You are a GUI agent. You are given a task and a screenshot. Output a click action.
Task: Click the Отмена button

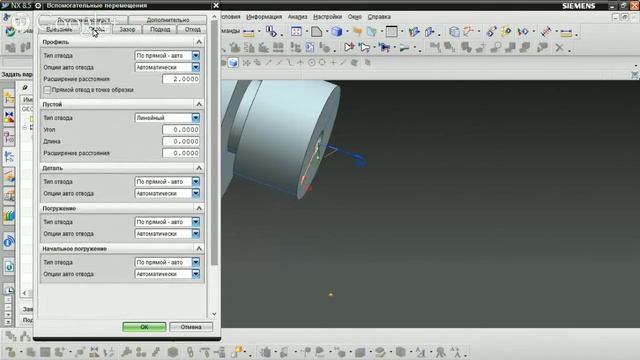[x=191, y=327]
